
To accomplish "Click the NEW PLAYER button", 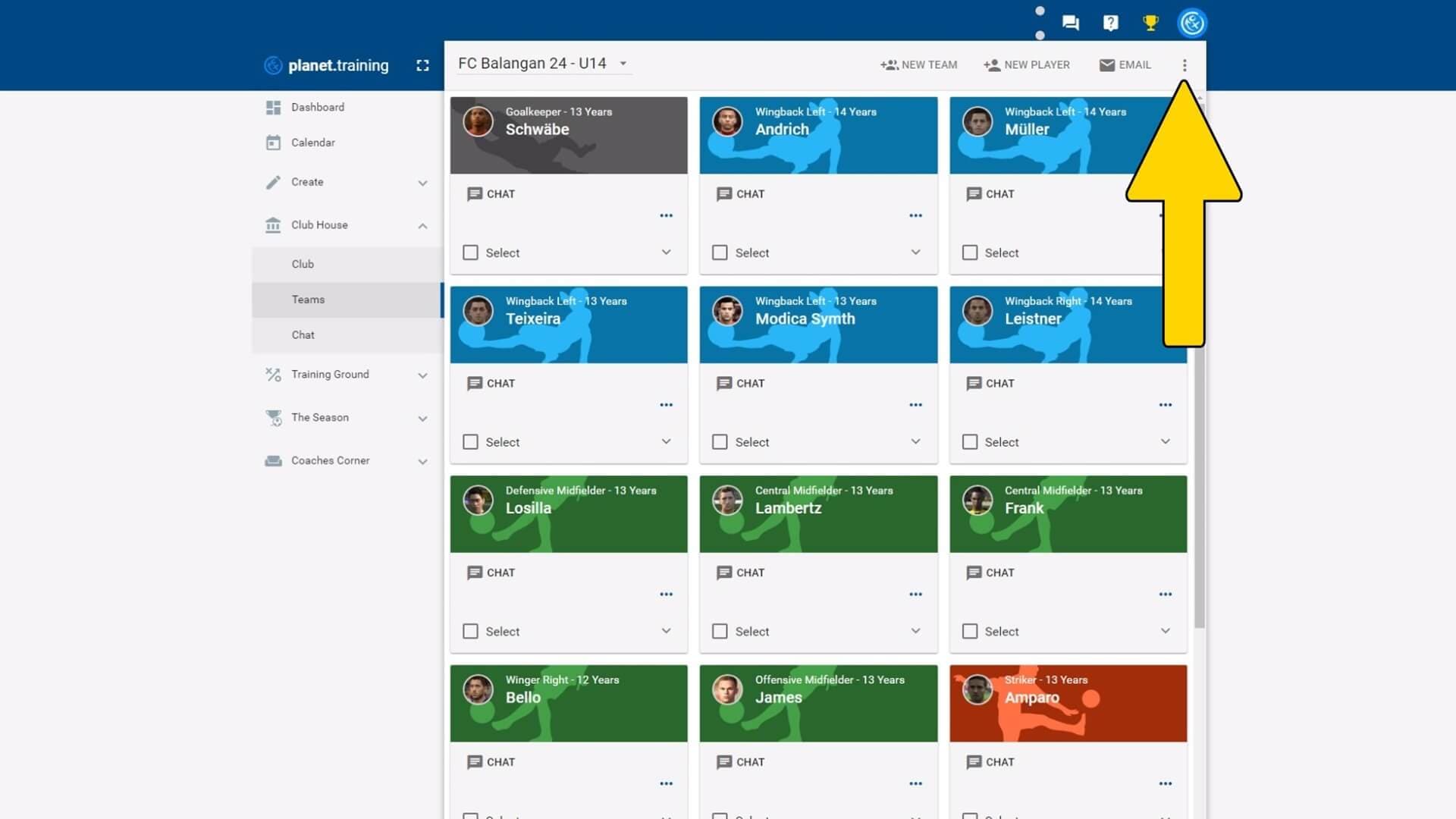I will tap(1027, 65).
